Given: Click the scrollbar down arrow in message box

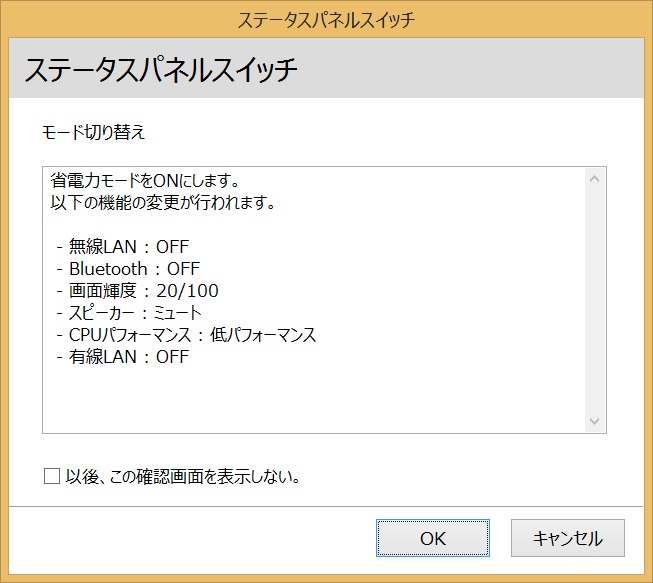Looking at the screenshot, I should (594, 421).
